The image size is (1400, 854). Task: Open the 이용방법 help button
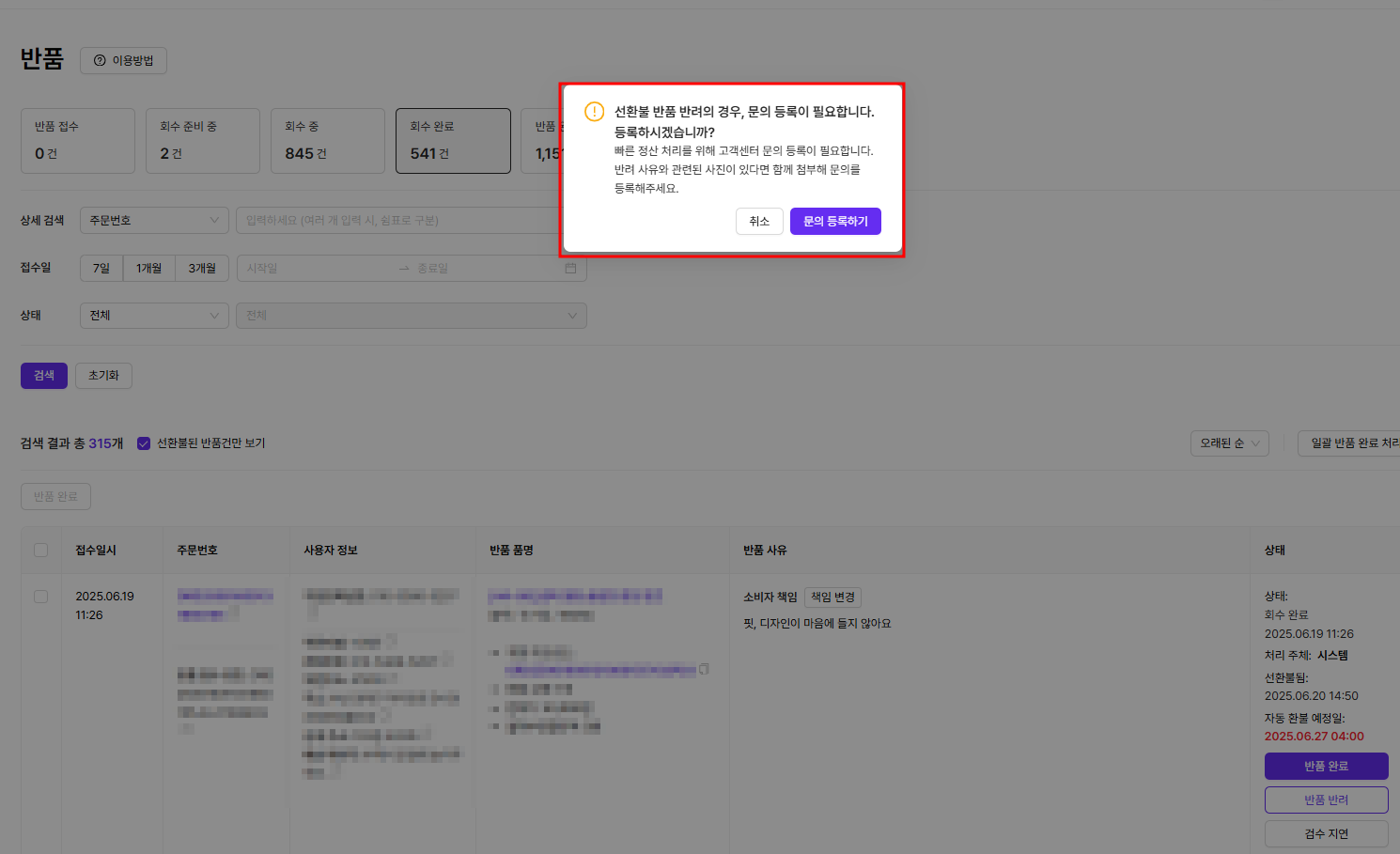click(x=123, y=60)
